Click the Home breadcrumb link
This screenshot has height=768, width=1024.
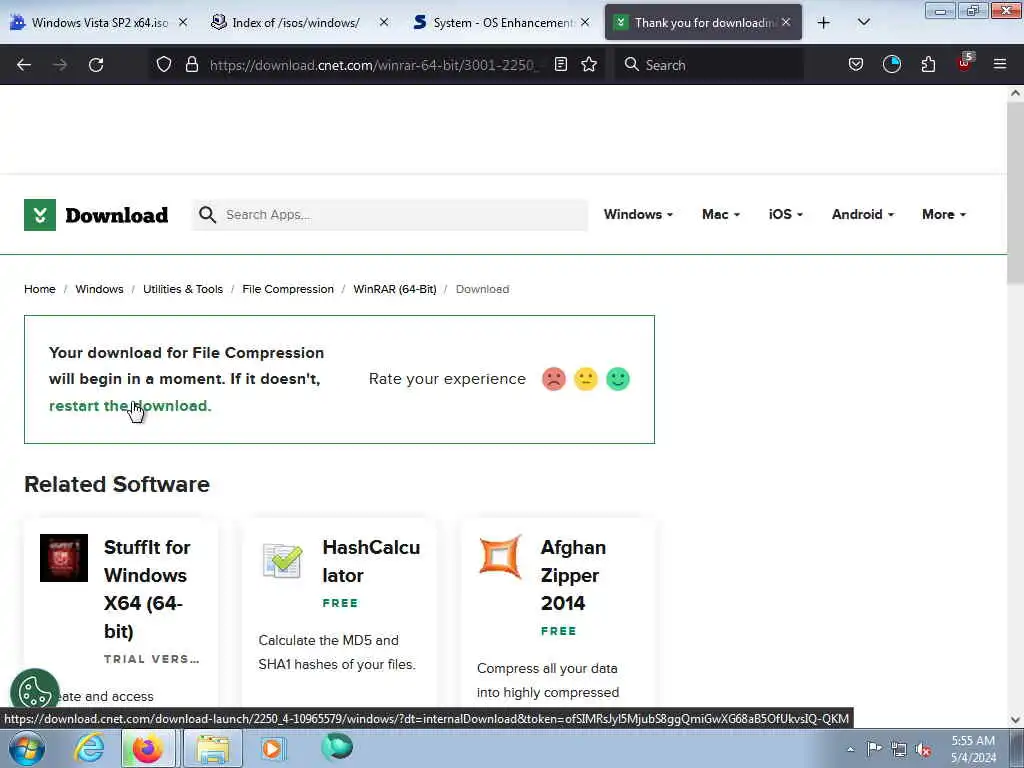coord(40,289)
